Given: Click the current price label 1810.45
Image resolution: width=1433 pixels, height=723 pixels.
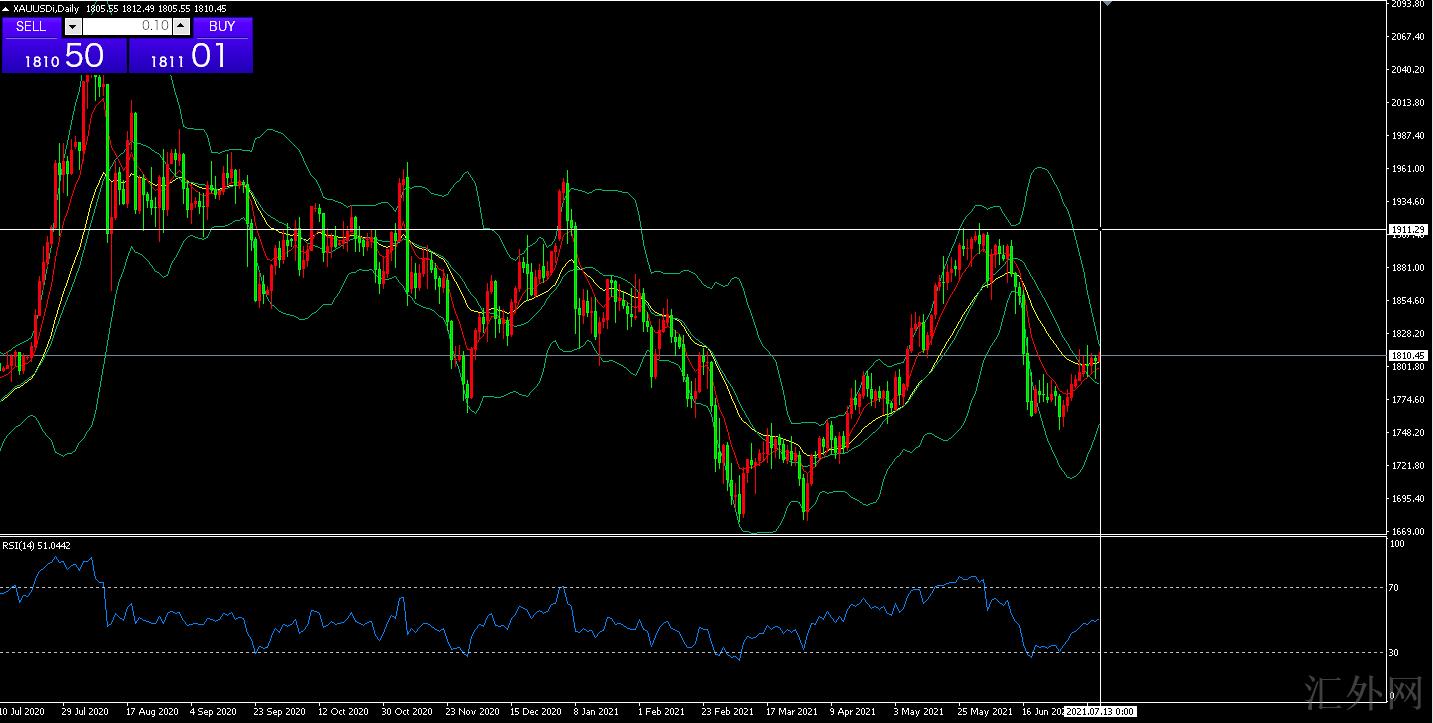Looking at the screenshot, I should click(x=1407, y=356).
